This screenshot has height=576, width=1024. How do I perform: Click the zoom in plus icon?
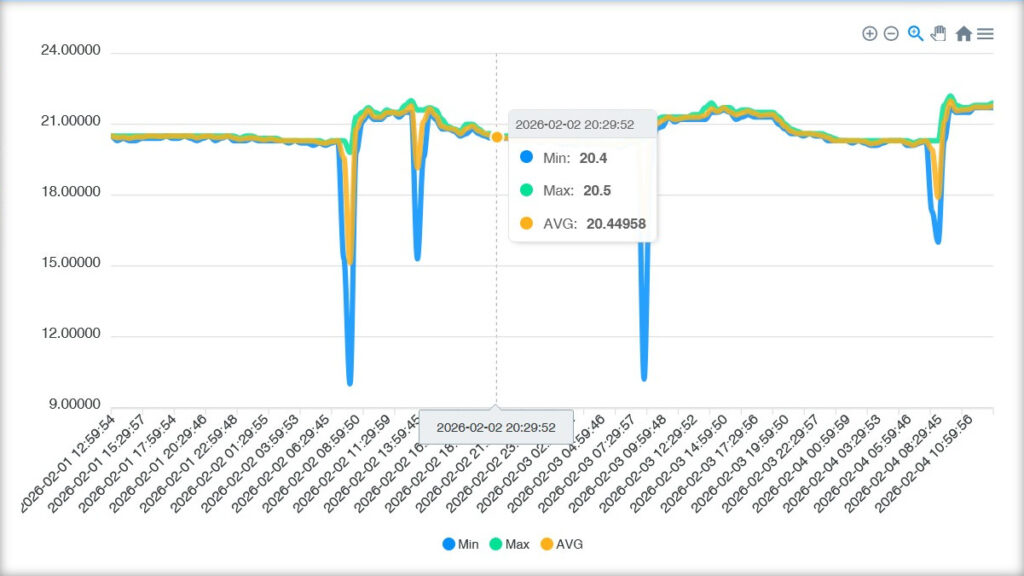[869, 34]
